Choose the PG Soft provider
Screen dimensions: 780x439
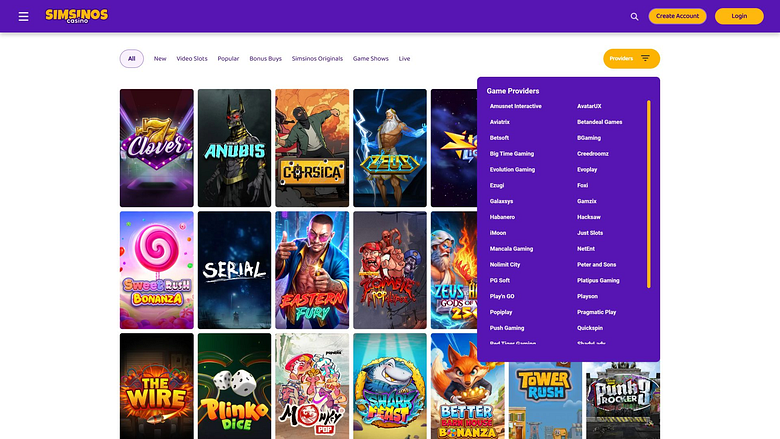tap(499, 281)
